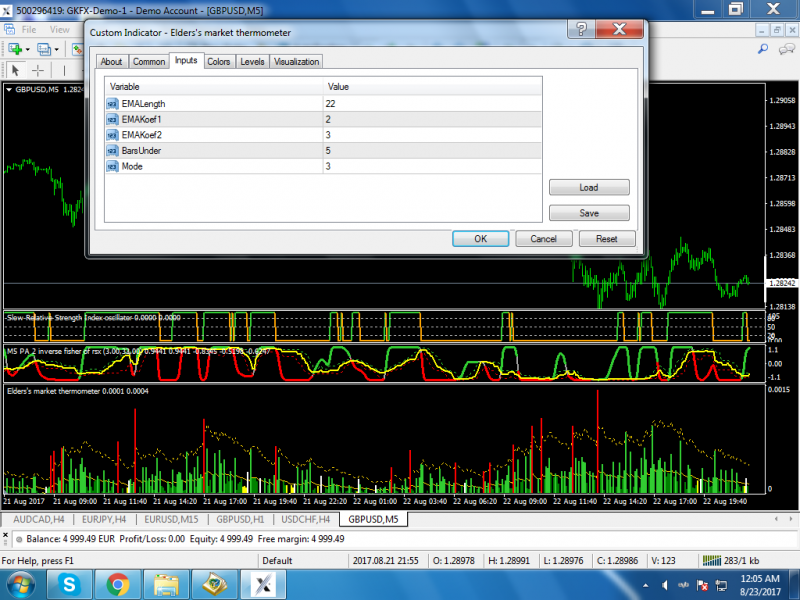Toggle the GBPUSD,M5 chart title triangle

pos(9,89)
